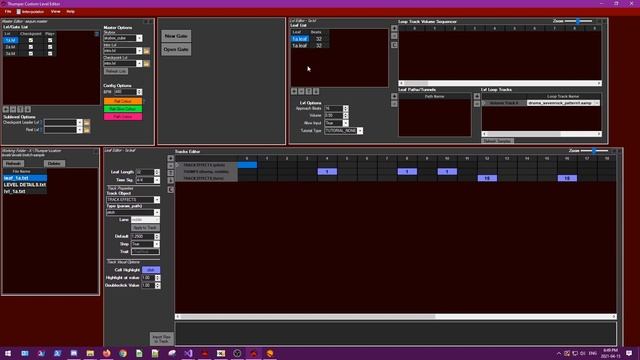This screenshot has height=360, width=640.
Task: Move level up arrow under Lvl/Gate List
Action: (20, 109)
